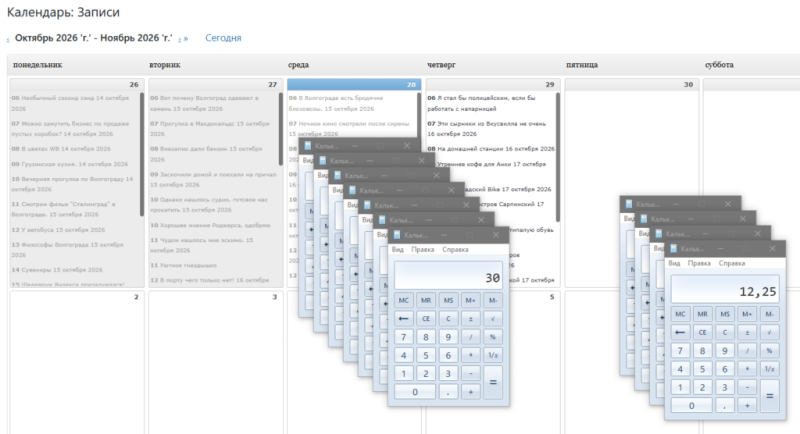
Task: Click minus key on calculator showing 12,25
Action: tap(747, 388)
